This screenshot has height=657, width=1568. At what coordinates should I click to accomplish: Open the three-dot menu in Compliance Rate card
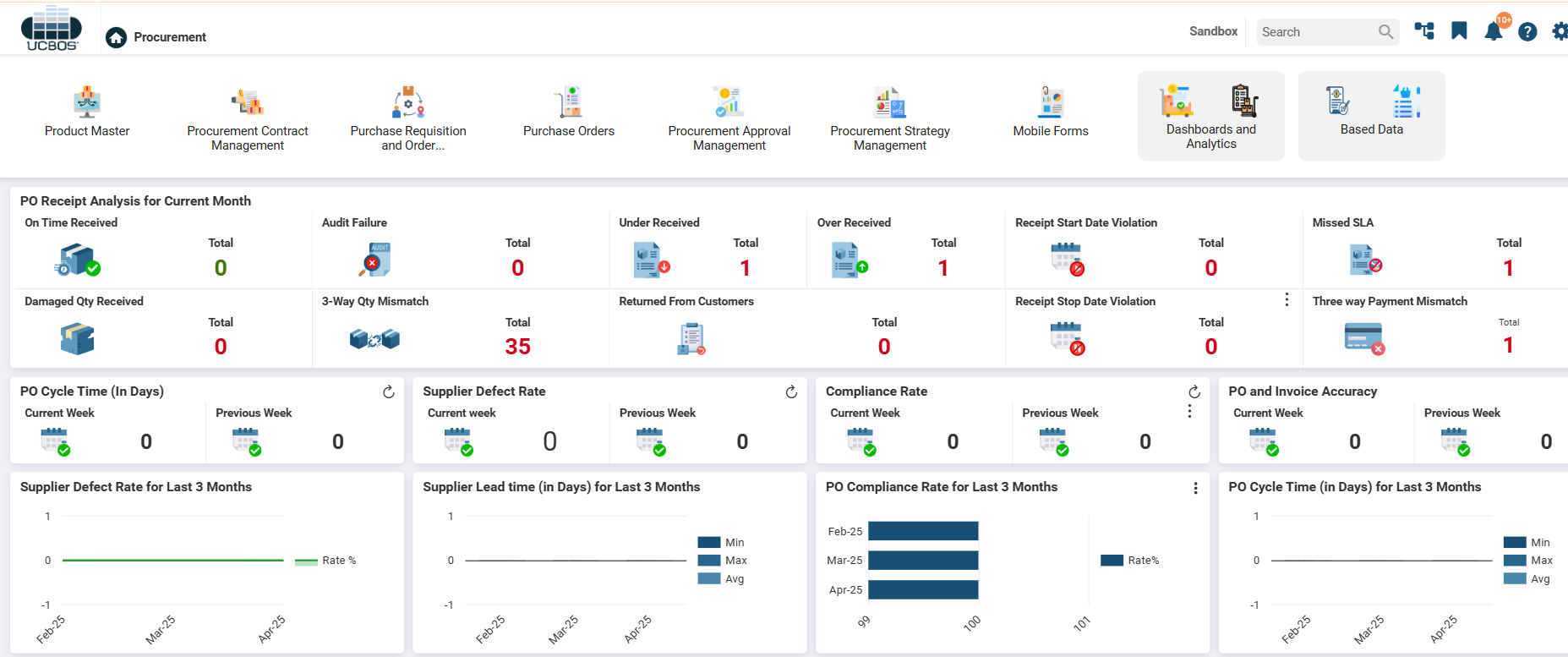pyautogui.click(x=1189, y=411)
